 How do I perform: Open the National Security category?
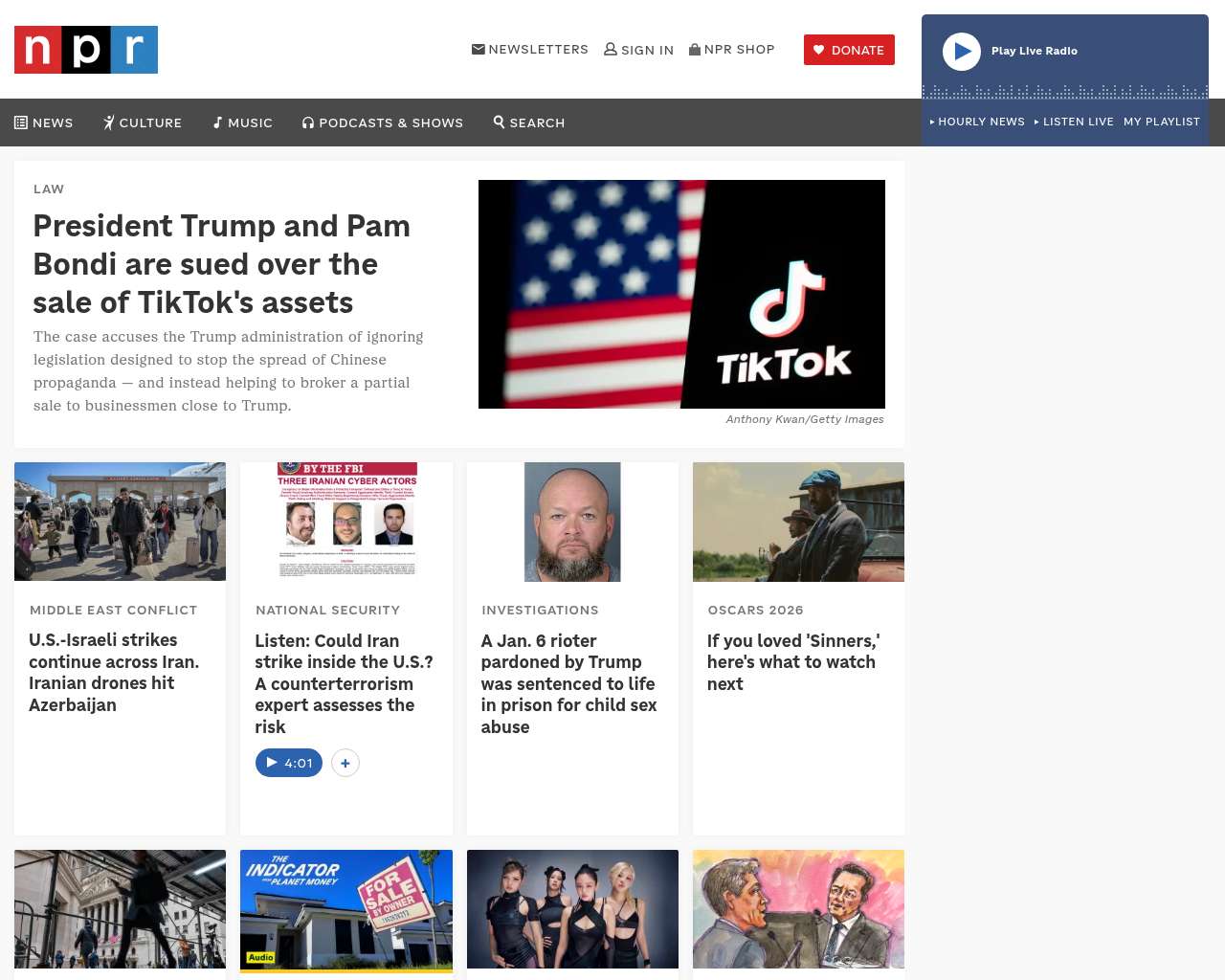click(328, 610)
